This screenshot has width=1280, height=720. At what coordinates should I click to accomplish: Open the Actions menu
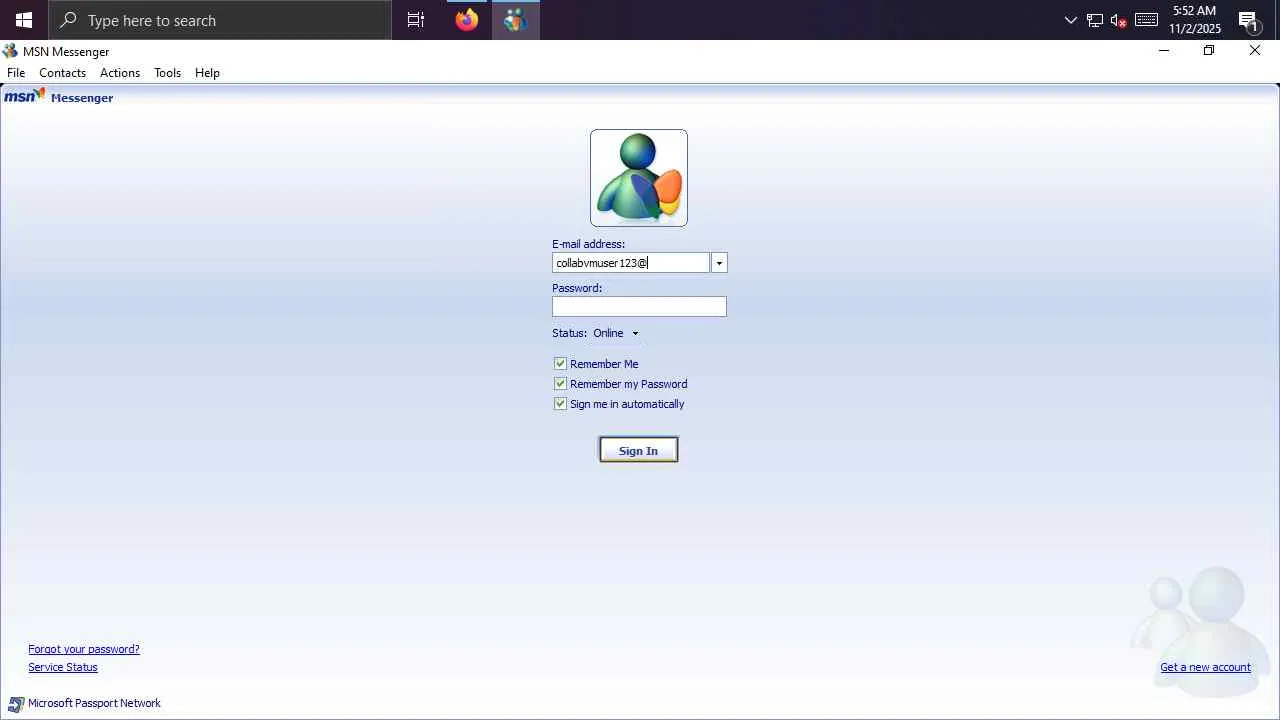120,73
